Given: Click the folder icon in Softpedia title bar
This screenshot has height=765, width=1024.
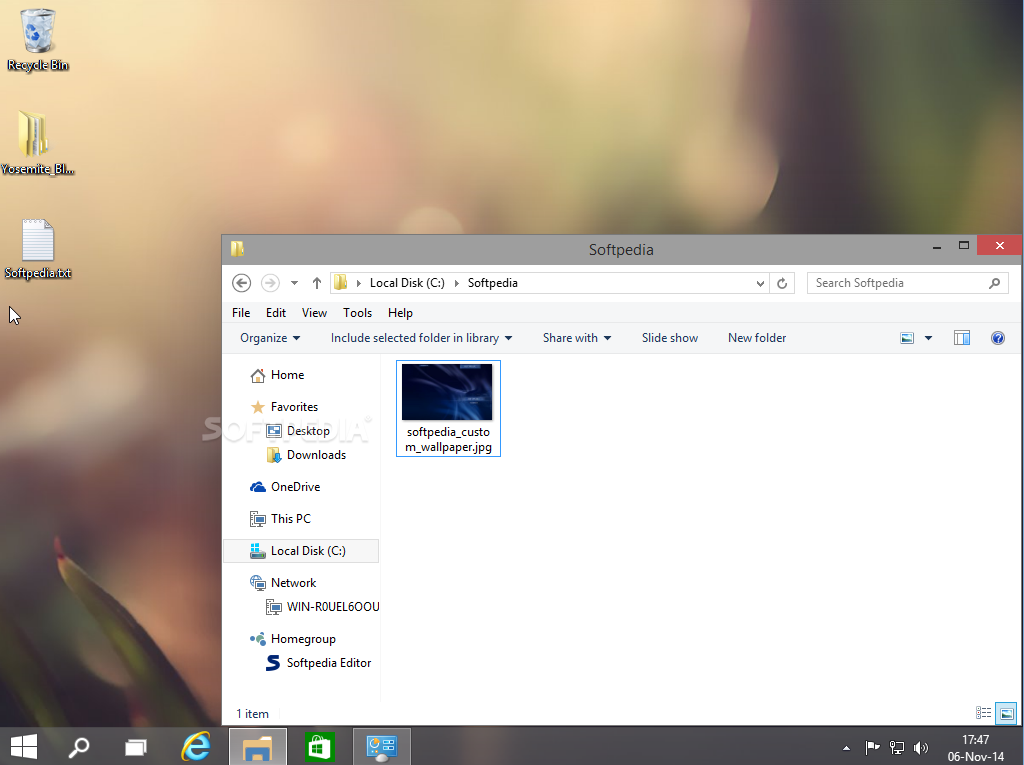Looking at the screenshot, I should 237,249.
